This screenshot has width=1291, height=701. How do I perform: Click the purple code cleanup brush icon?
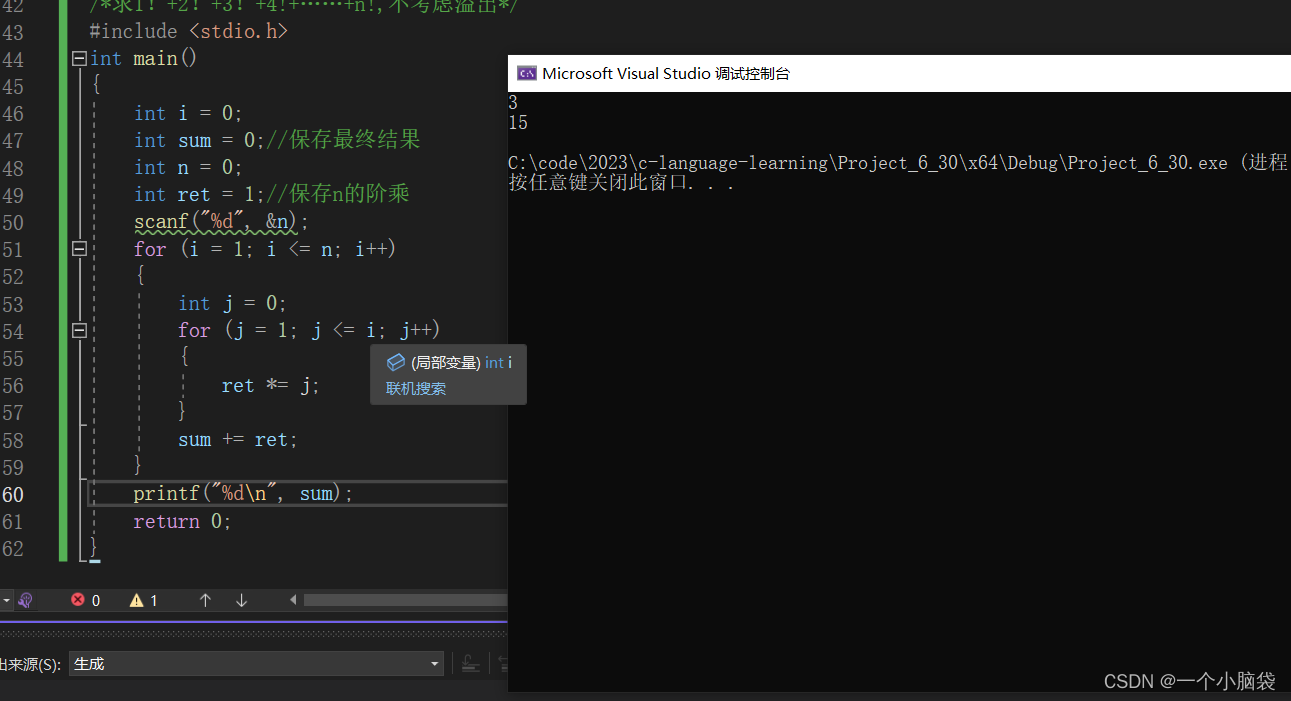(x=26, y=600)
